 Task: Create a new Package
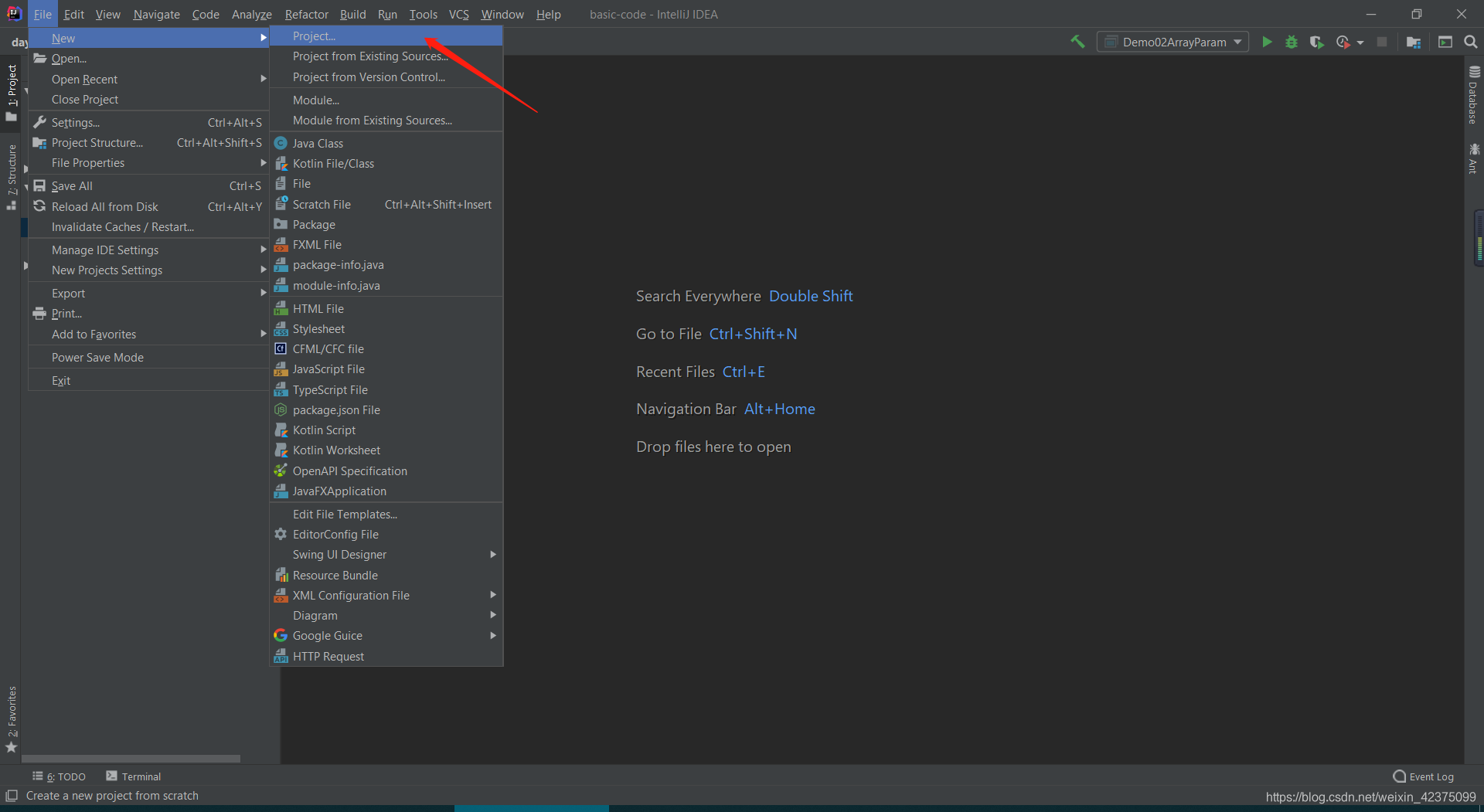386,225
